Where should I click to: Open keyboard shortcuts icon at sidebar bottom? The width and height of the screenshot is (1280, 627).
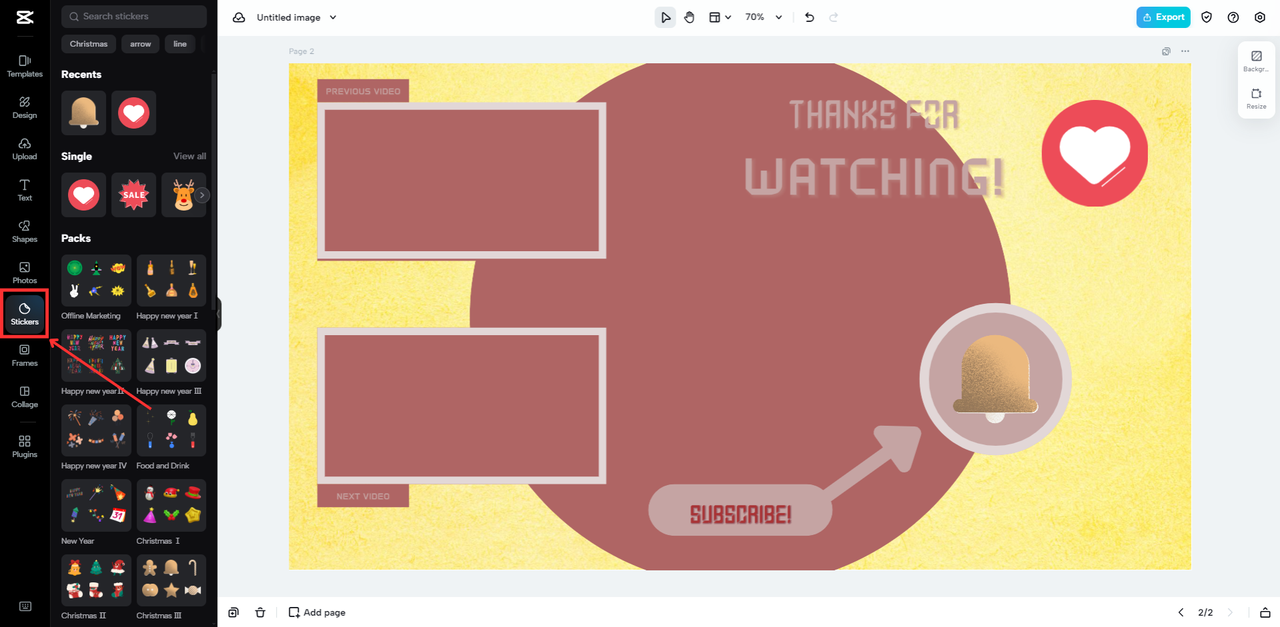(25, 606)
